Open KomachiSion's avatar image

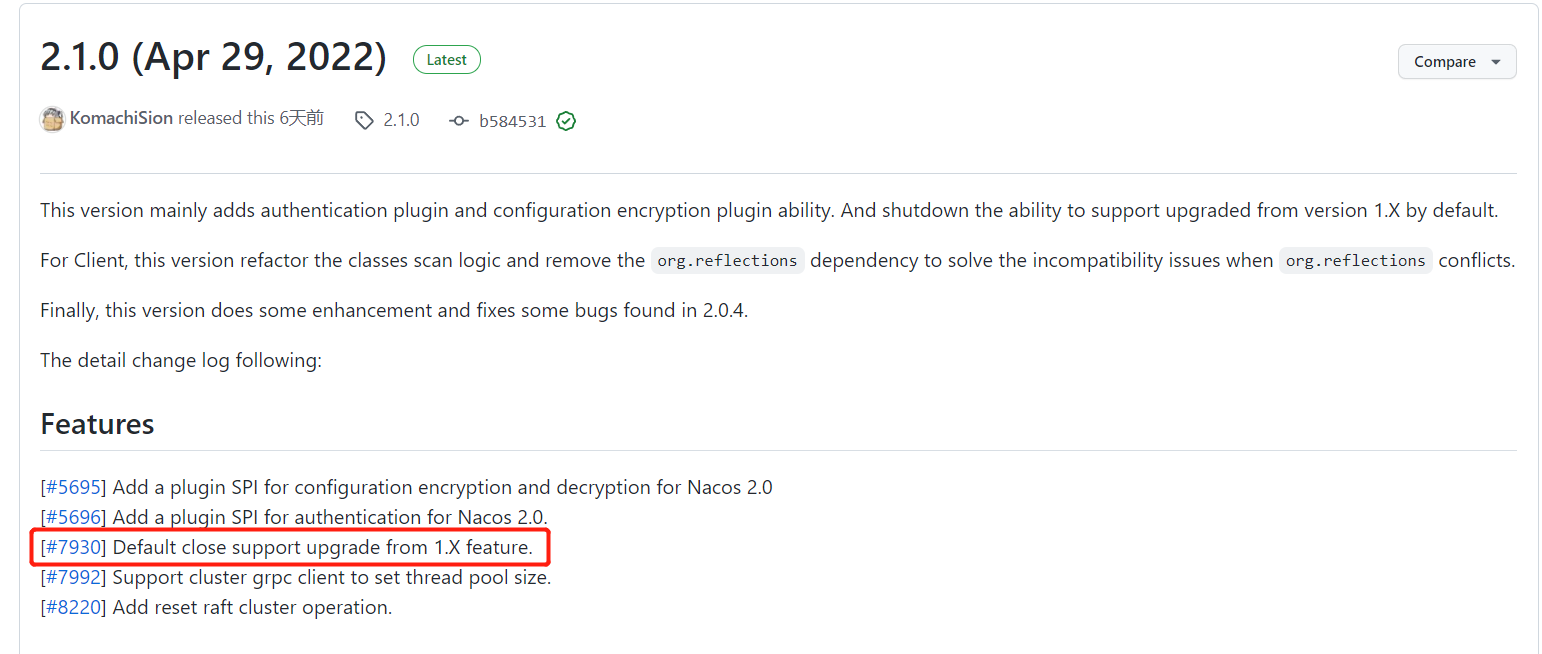52,118
